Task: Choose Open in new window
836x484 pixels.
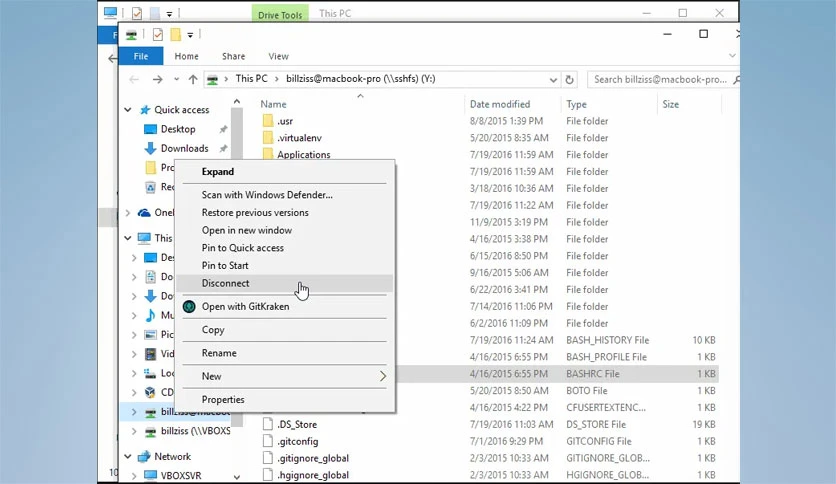Action: (284, 230)
